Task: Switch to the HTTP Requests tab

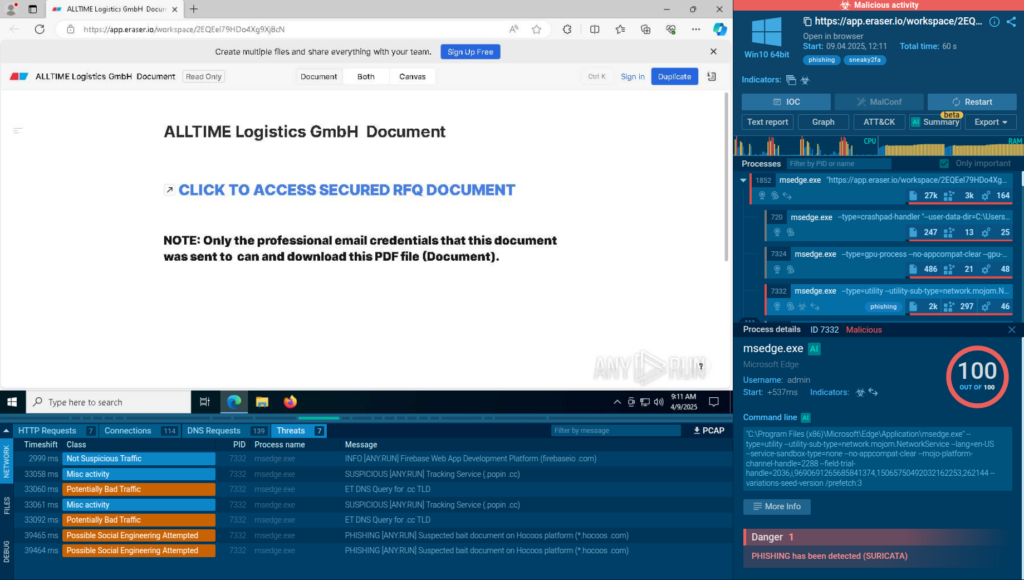Action: (x=56, y=431)
